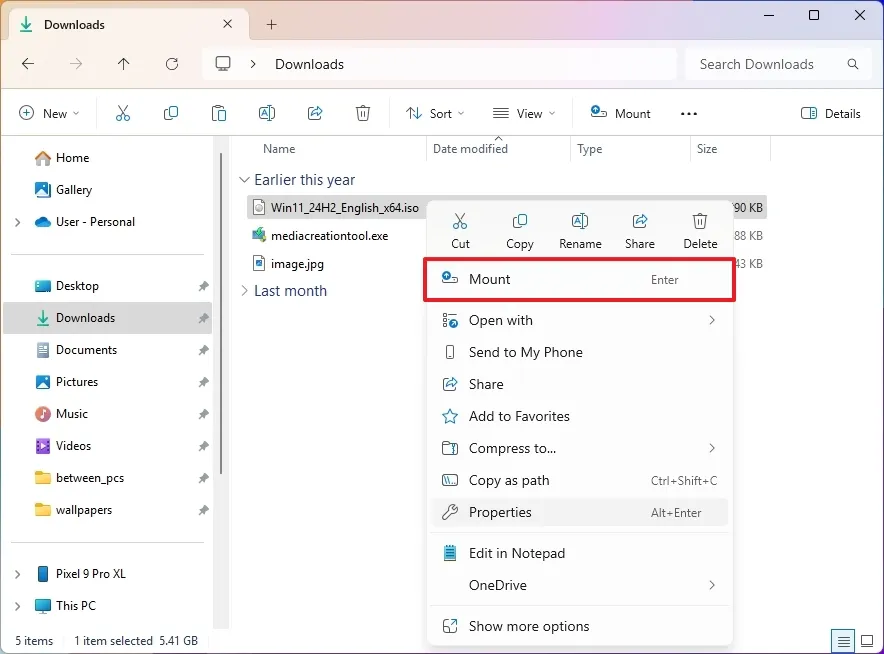Click the Delete icon in the toolbar
Viewport: 884px width, 654px height.
click(x=363, y=113)
